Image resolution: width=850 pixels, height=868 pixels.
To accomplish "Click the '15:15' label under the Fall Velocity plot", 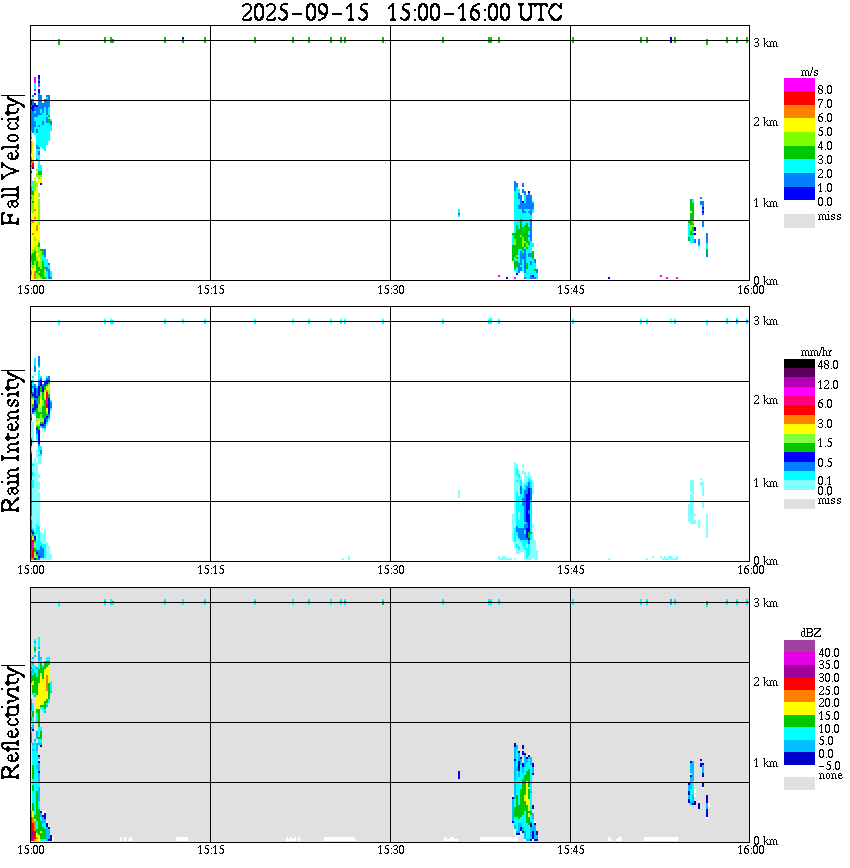I will click(x=211, y=290).
